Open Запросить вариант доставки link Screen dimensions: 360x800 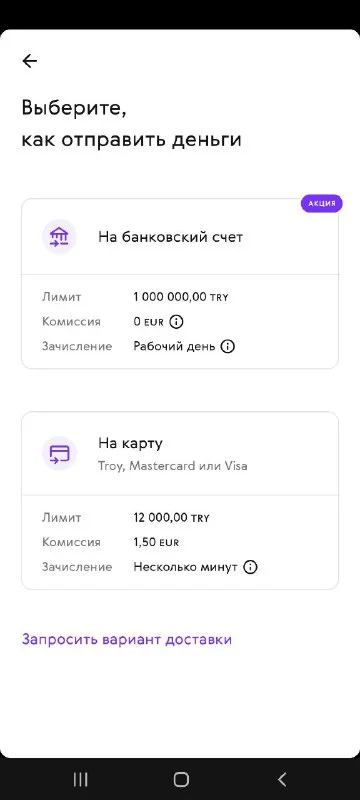point(126,639)
